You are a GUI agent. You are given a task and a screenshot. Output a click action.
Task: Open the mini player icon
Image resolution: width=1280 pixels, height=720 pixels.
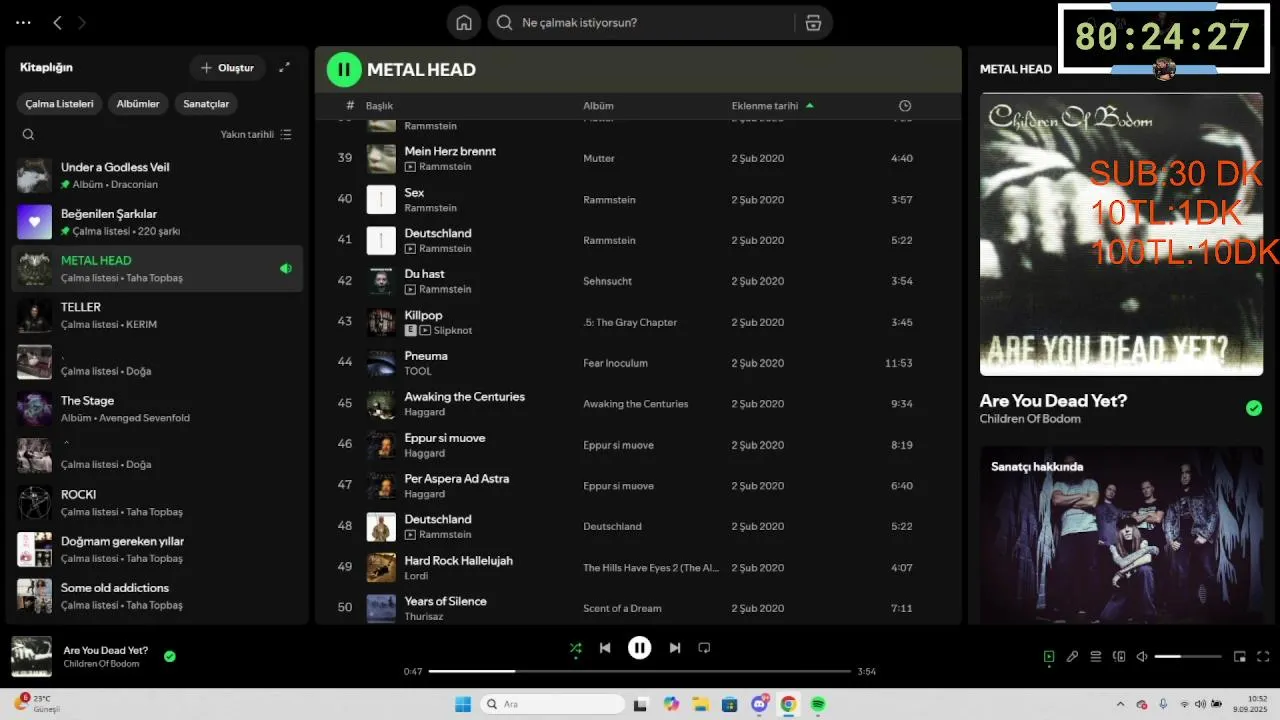(1240, 657)
